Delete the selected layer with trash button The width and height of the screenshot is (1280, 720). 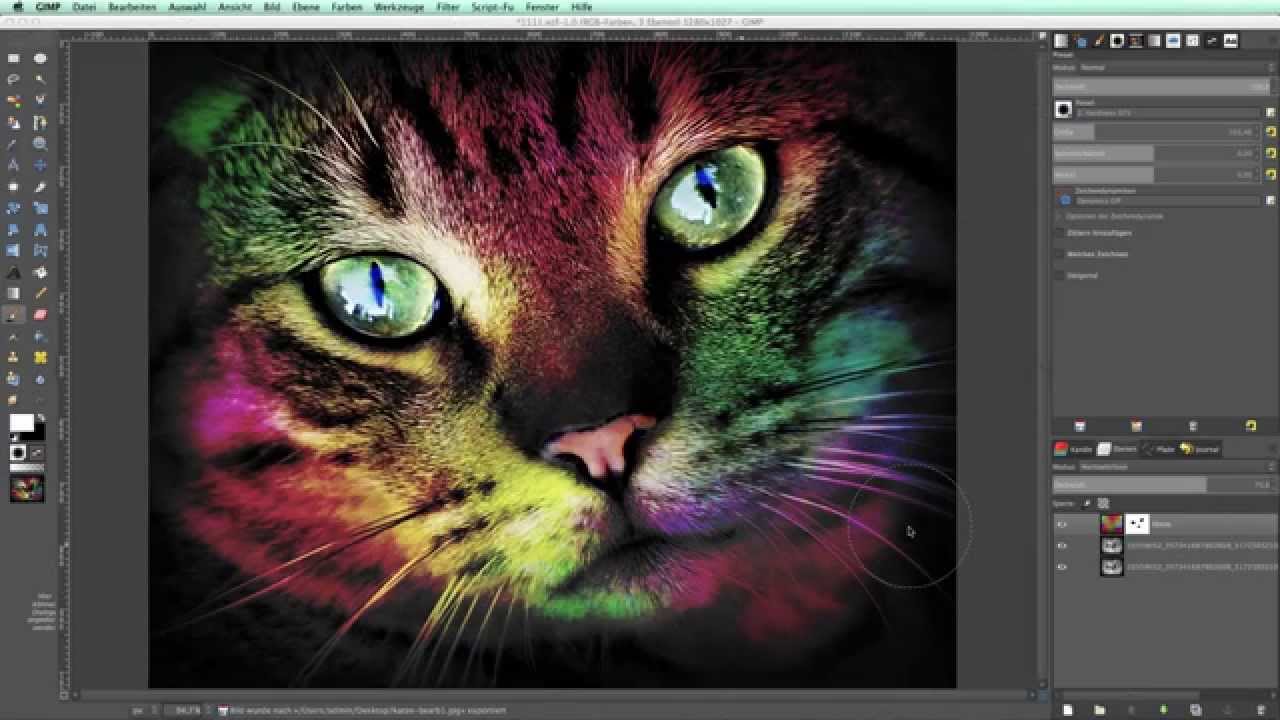(1259, 710)
